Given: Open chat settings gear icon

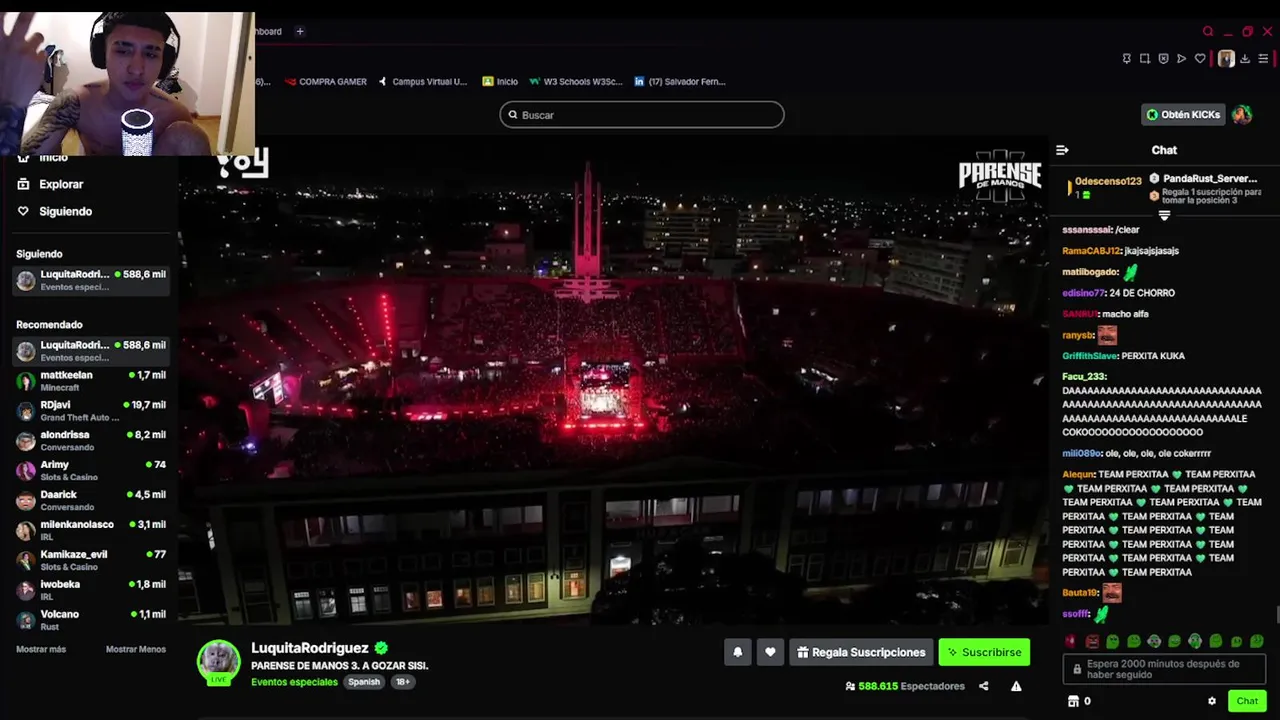Looking at the screenshot, I should pos(1212,701).
